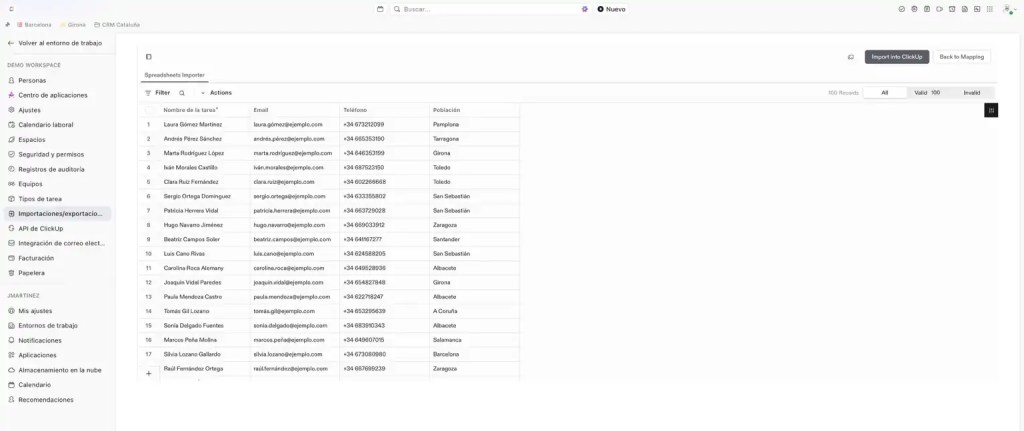The image size is (1024, 431).
Task: Click the Buscar search field
Action: click(x=490, y=9)
